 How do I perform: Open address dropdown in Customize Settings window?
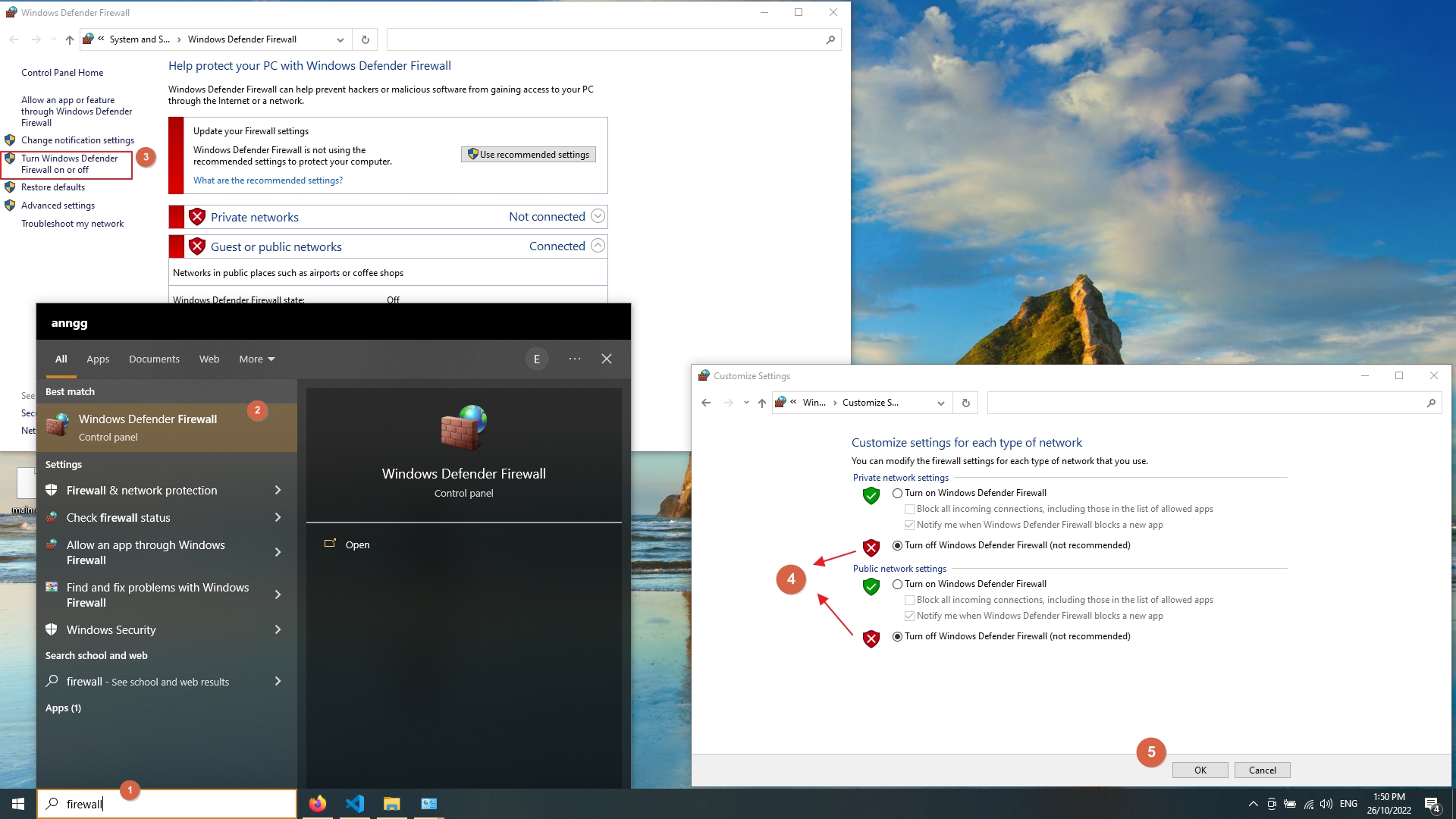[x=940, y=403]
